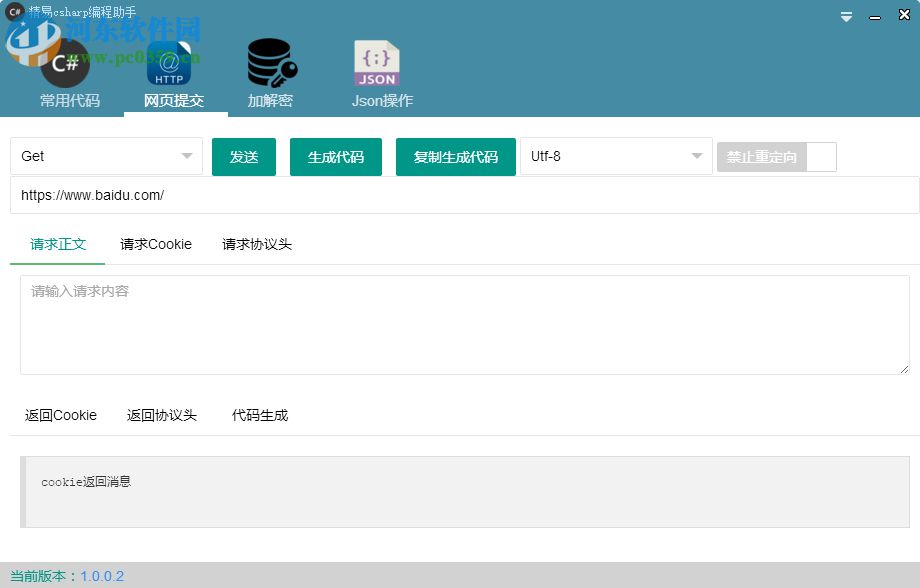The height and width of the screenshot is (588, 920).
Task: Click the 复制生成代码 button
Action: coord(455,156)
